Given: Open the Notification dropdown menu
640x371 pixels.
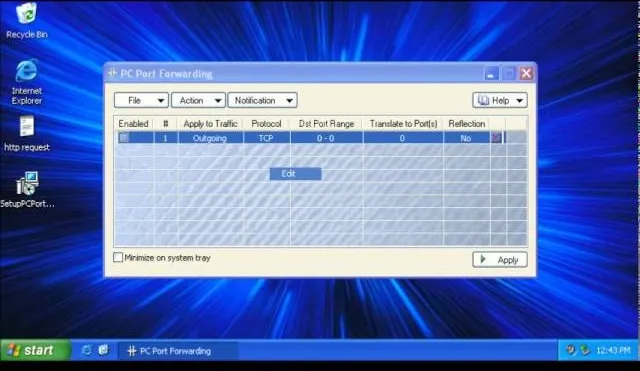Looking at the screenshot, I should pyautogui.click(x=262, y=100).
